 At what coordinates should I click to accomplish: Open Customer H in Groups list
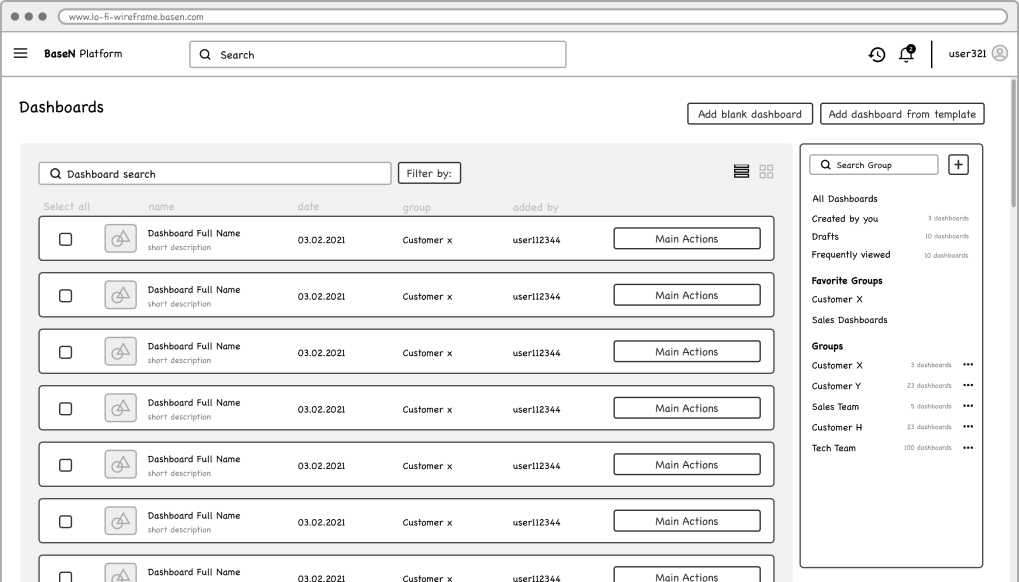pyautogui.click(x=837, y=427)
